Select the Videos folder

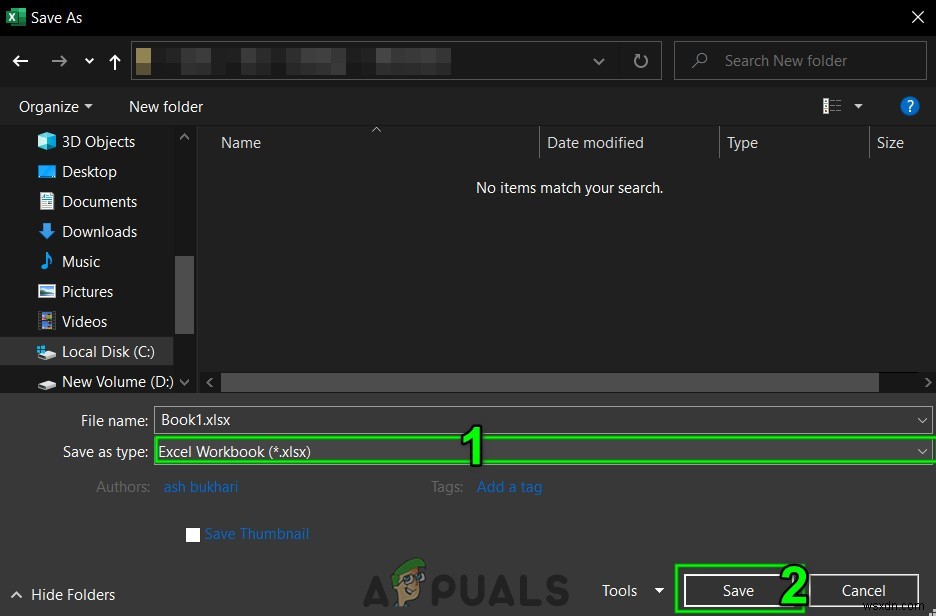tap(87, 322)
